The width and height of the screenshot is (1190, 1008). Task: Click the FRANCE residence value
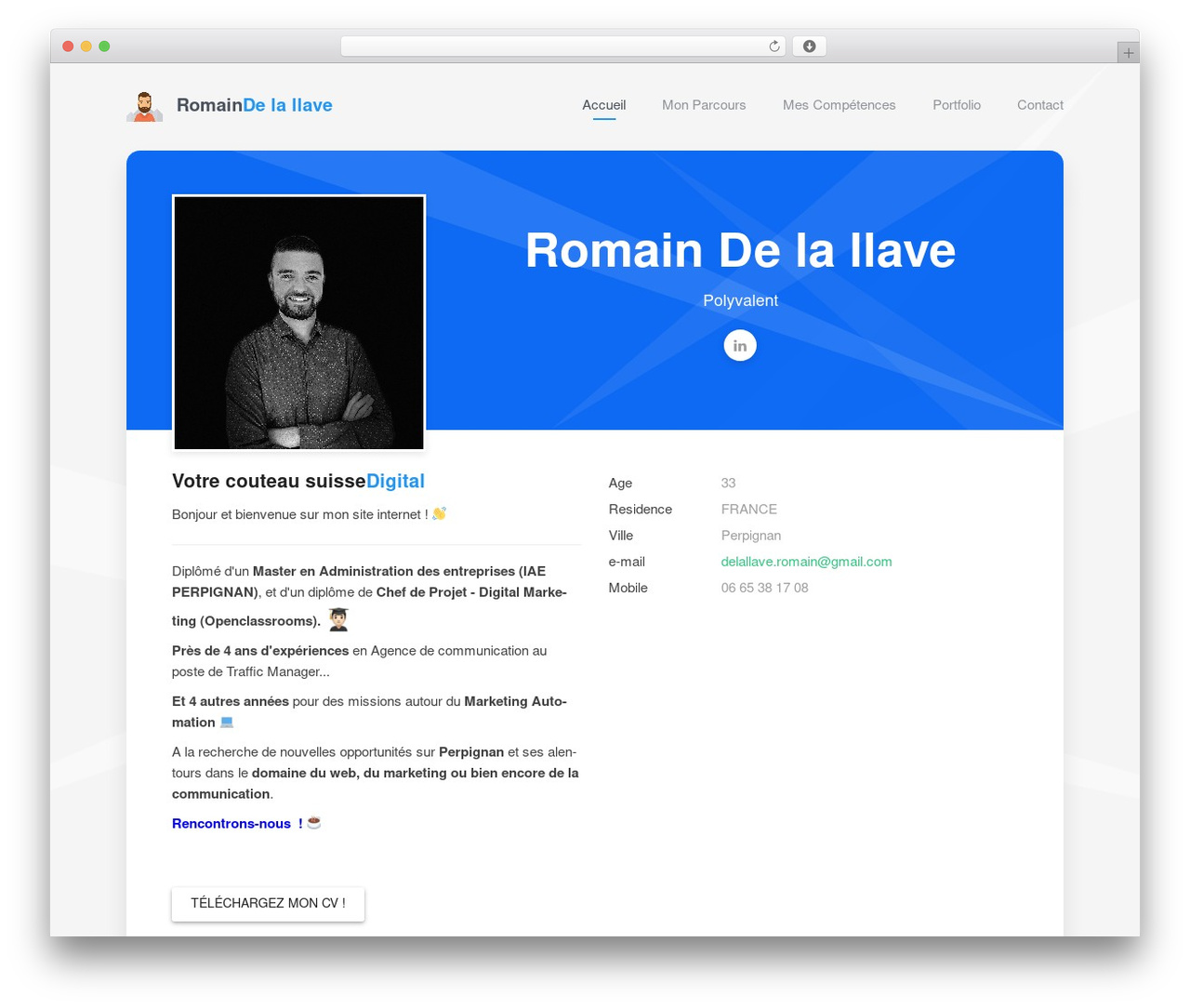[749, 510]
